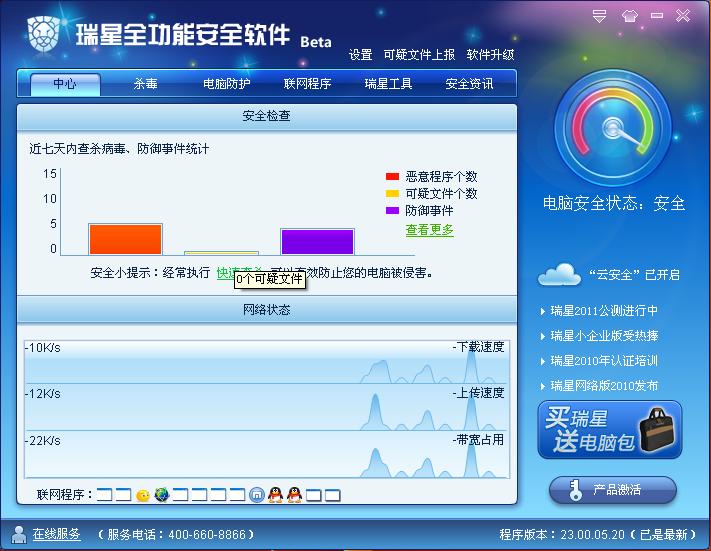Open the 买瑞星送电脑包 promo banner
The image size is (711, 551).
[609, 429]
